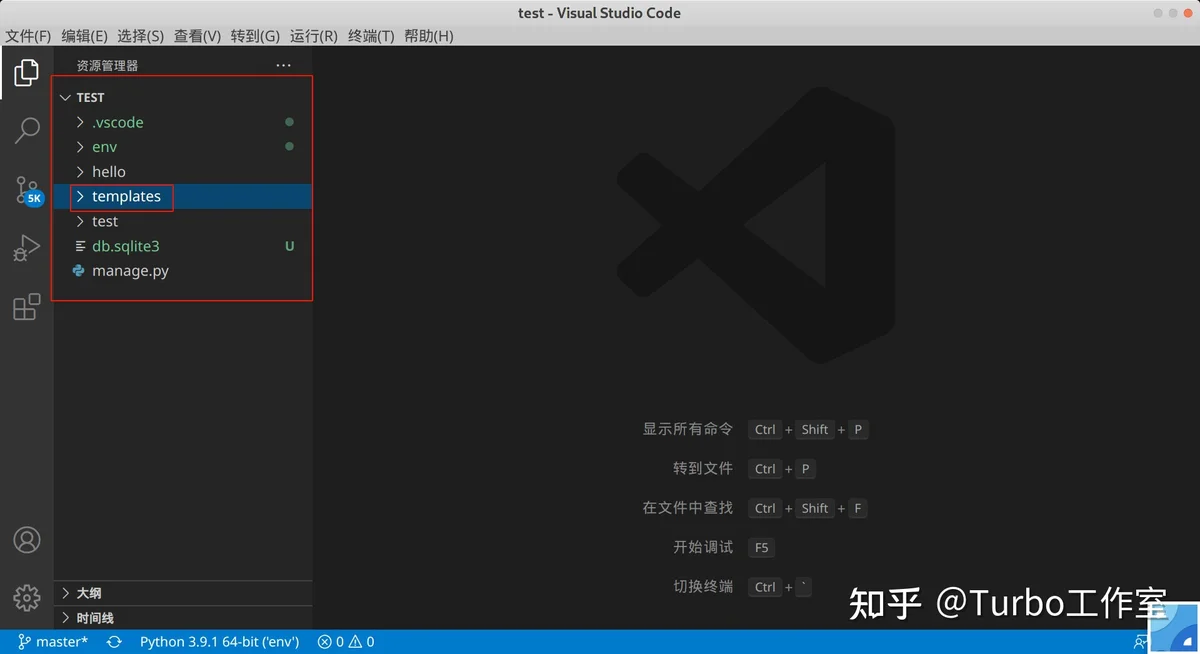This screenshot has height=654, width=1200.
Task: Open the 运行(R) menu
Action: coord(313,36)
